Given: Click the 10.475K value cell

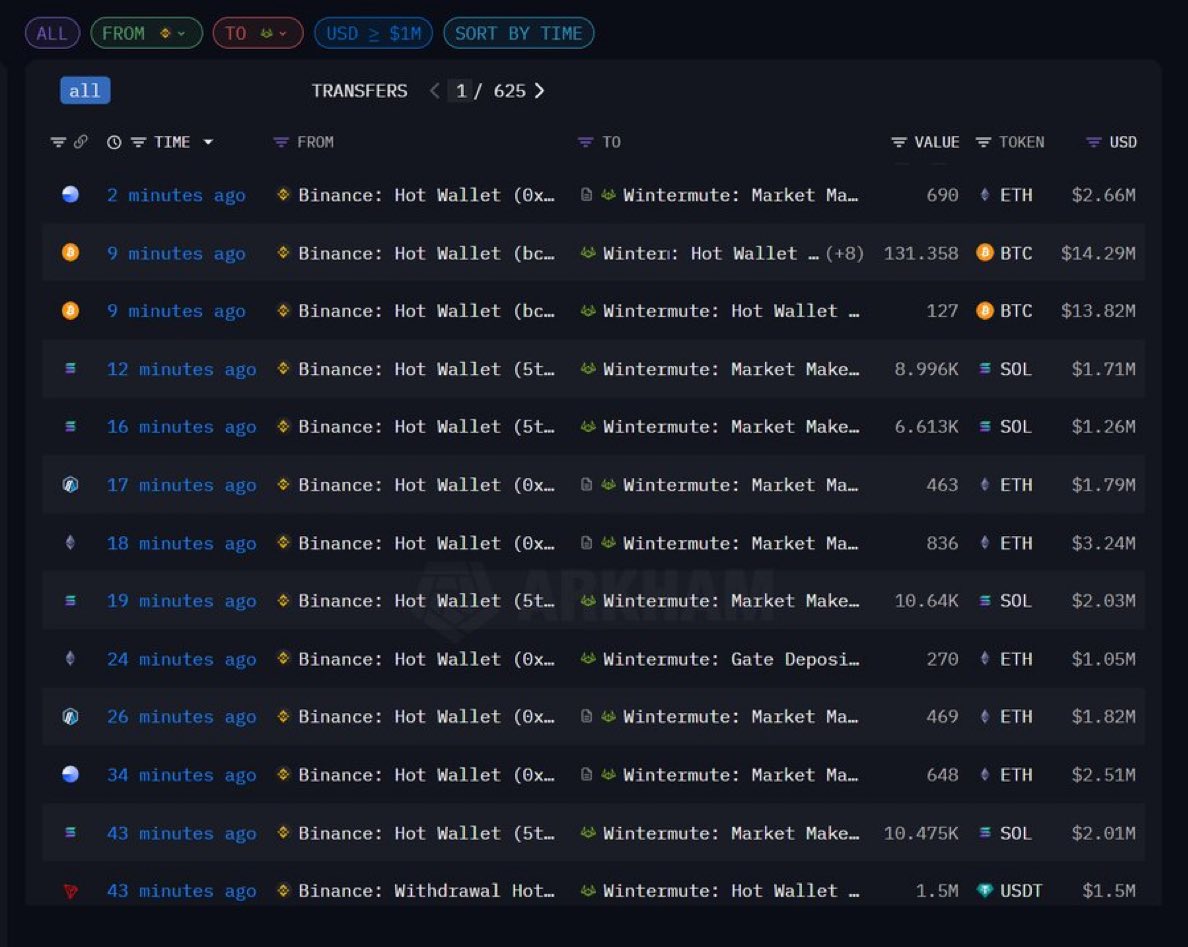Looking at the screenshot, I should click(921, 834).
